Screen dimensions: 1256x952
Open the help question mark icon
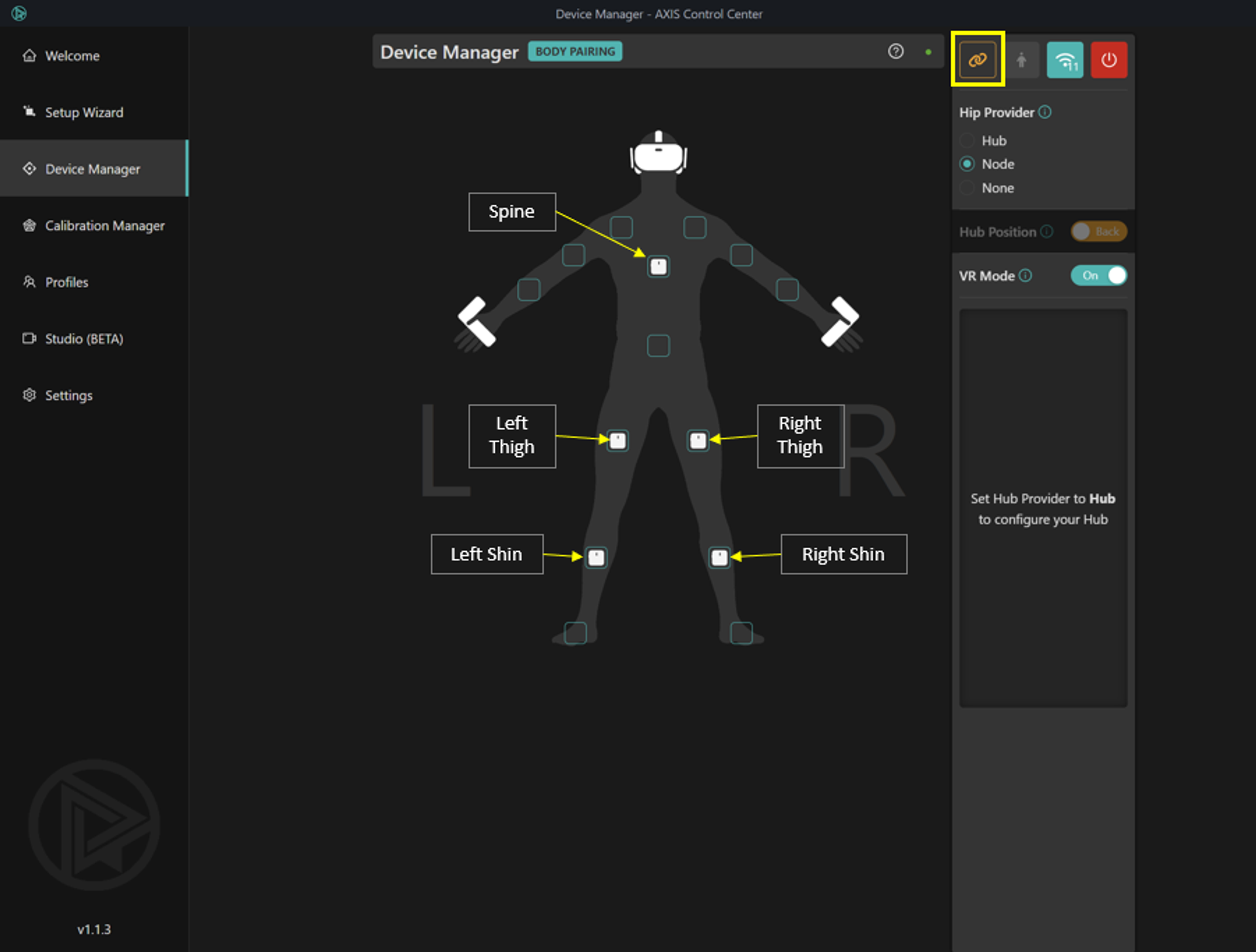coord(896,52)
